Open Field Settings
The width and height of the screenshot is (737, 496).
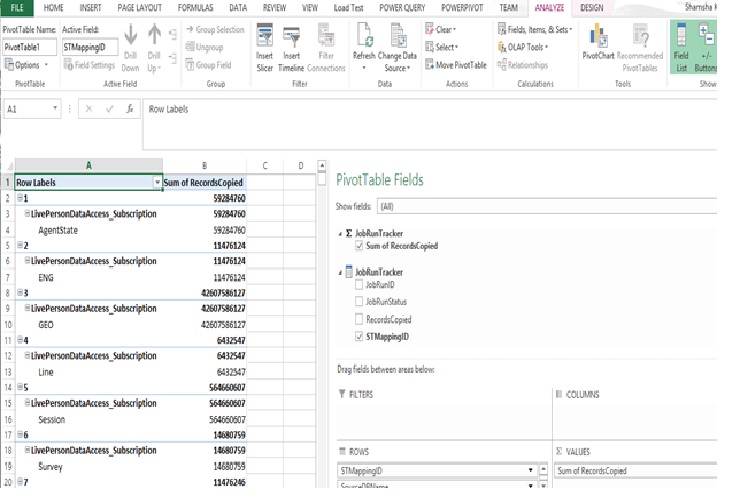coord(89,65)
